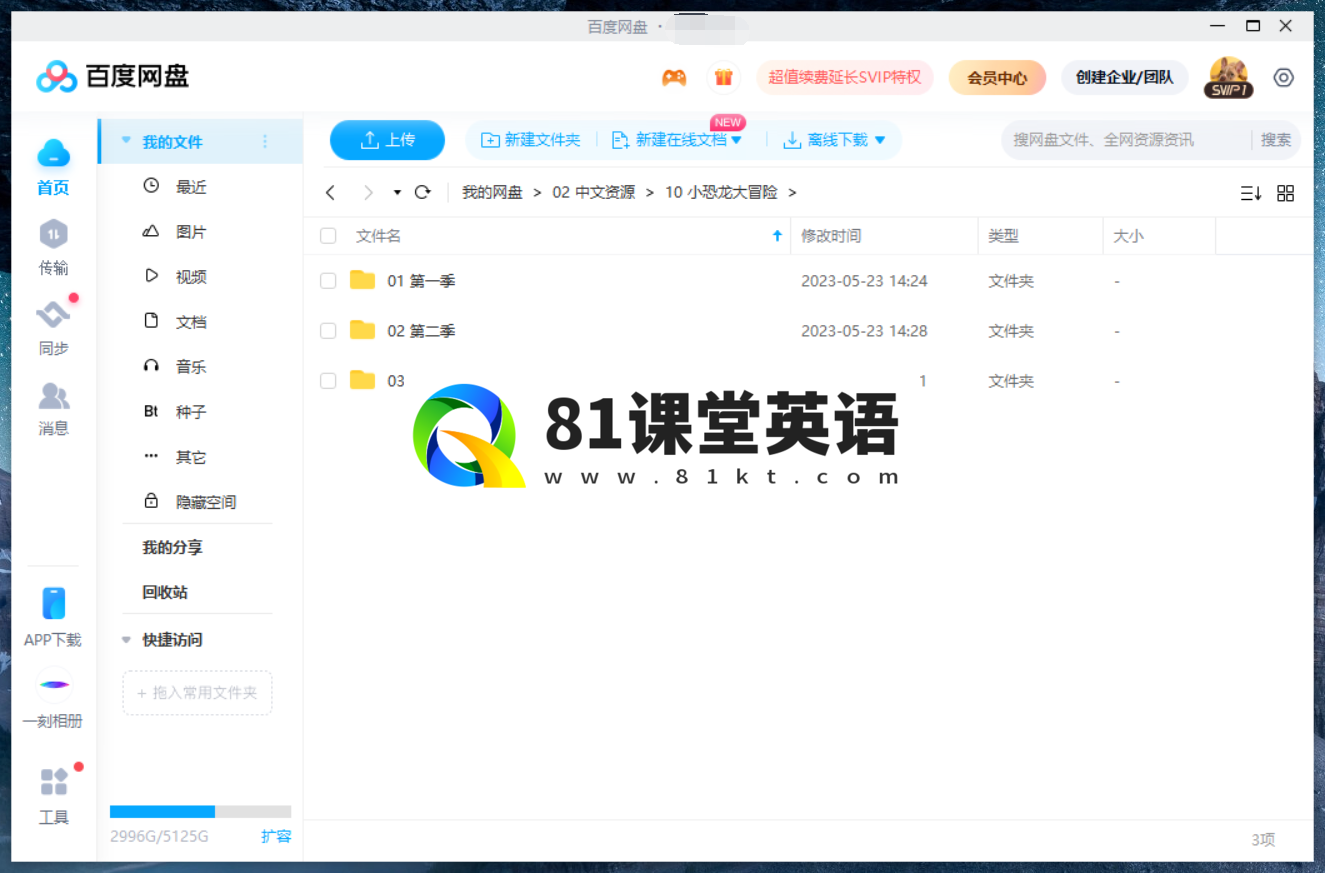Click the 新建文件夹 button

pyautogui.click(x=531, y=140)
